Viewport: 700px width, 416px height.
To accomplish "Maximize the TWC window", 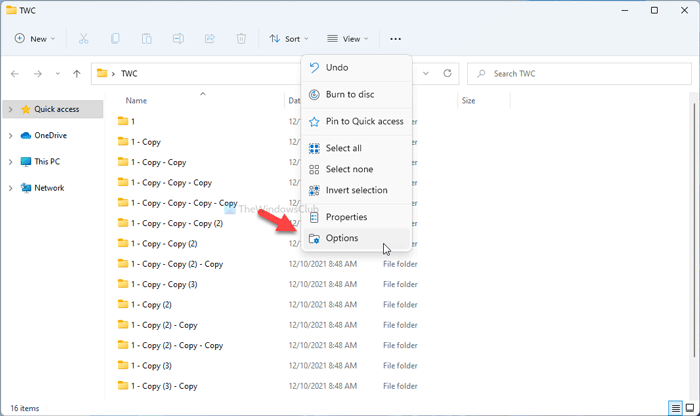I will (x=654, y=10).
